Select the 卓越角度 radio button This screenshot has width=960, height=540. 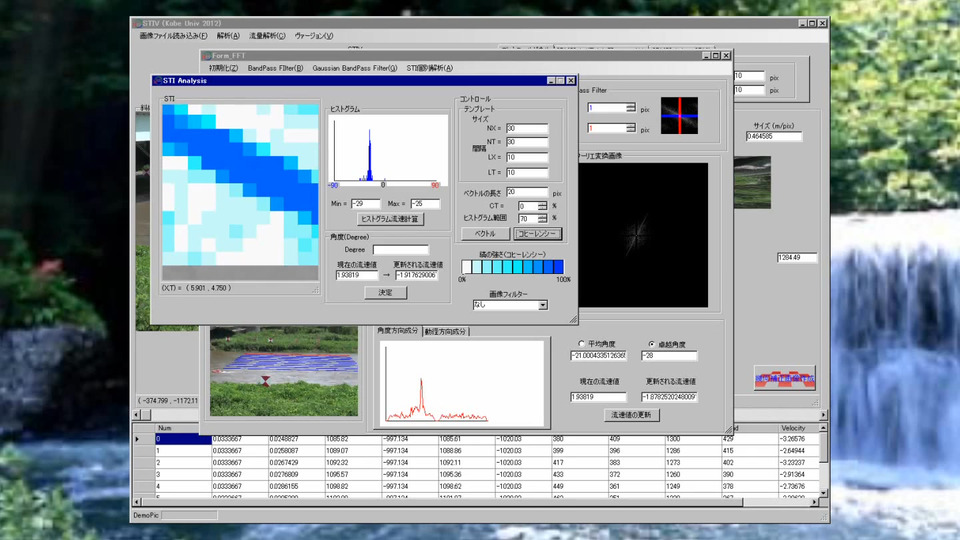click(652, 344)
